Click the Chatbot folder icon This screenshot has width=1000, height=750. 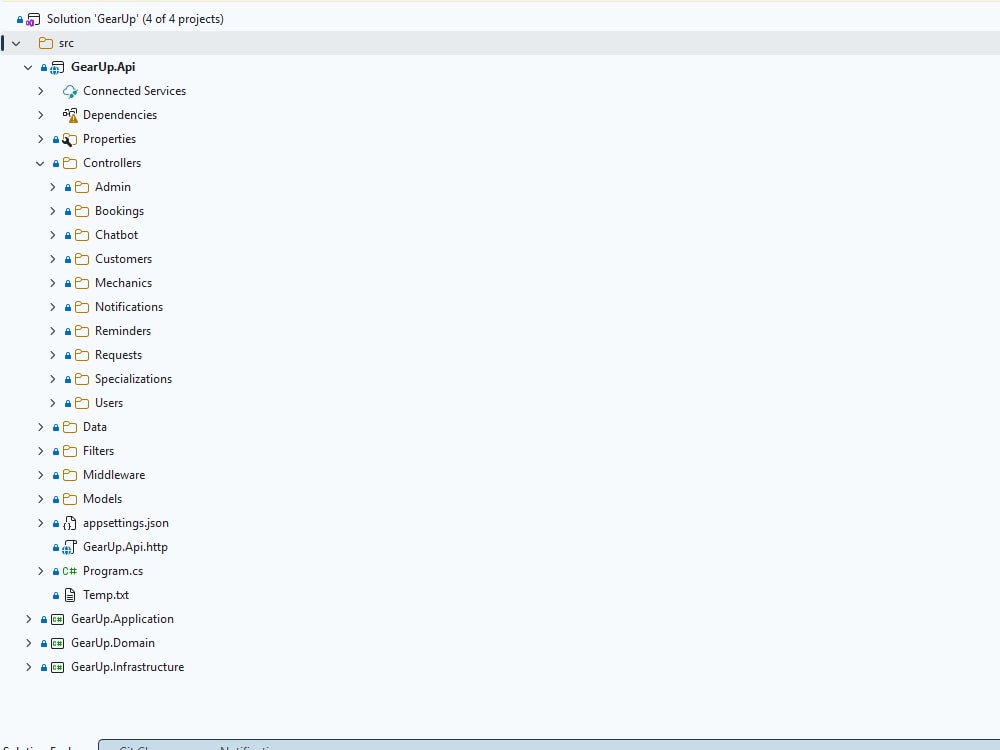(82, 235)
